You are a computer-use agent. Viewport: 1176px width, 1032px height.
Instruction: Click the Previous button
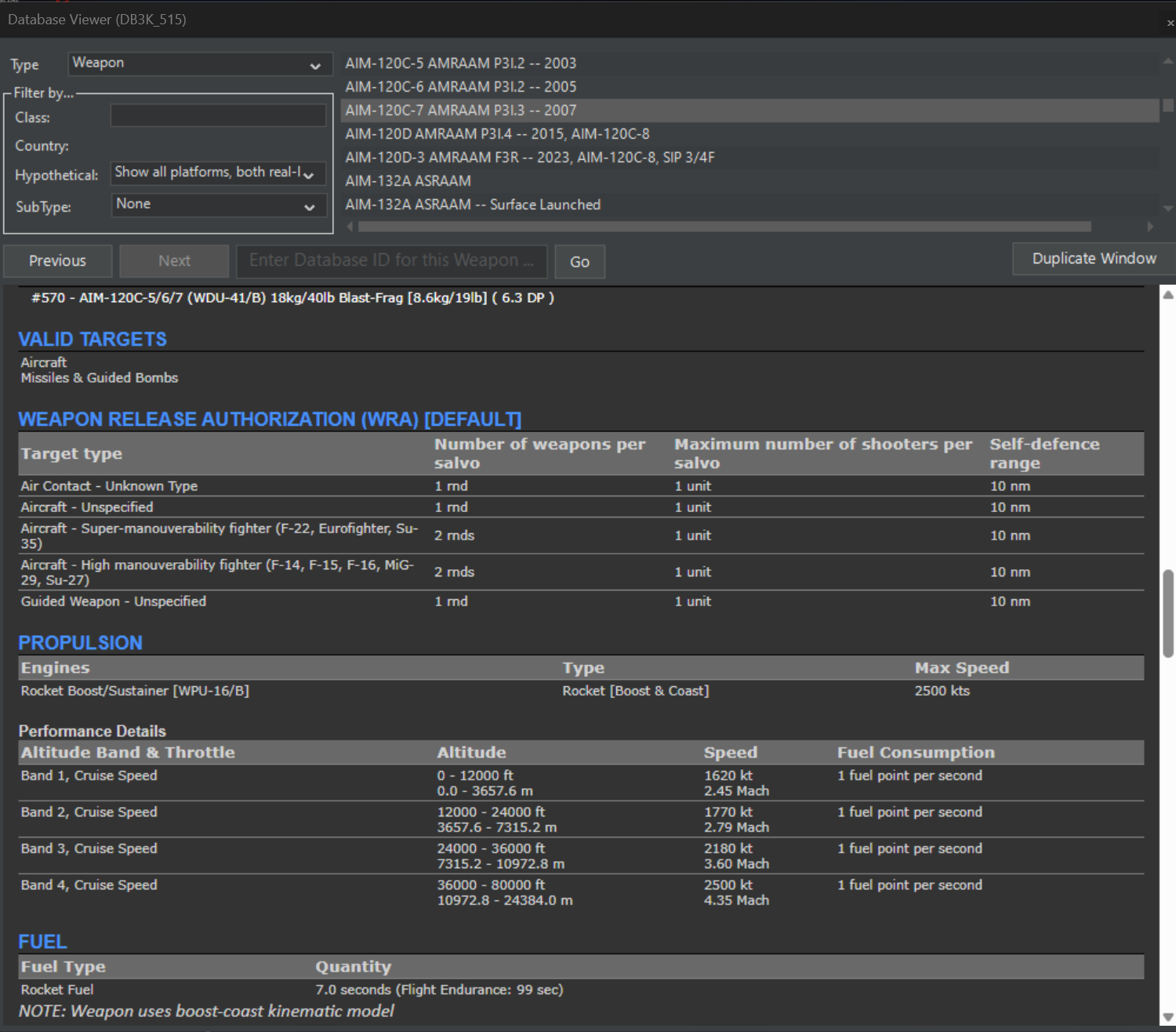tap(57, 260)
